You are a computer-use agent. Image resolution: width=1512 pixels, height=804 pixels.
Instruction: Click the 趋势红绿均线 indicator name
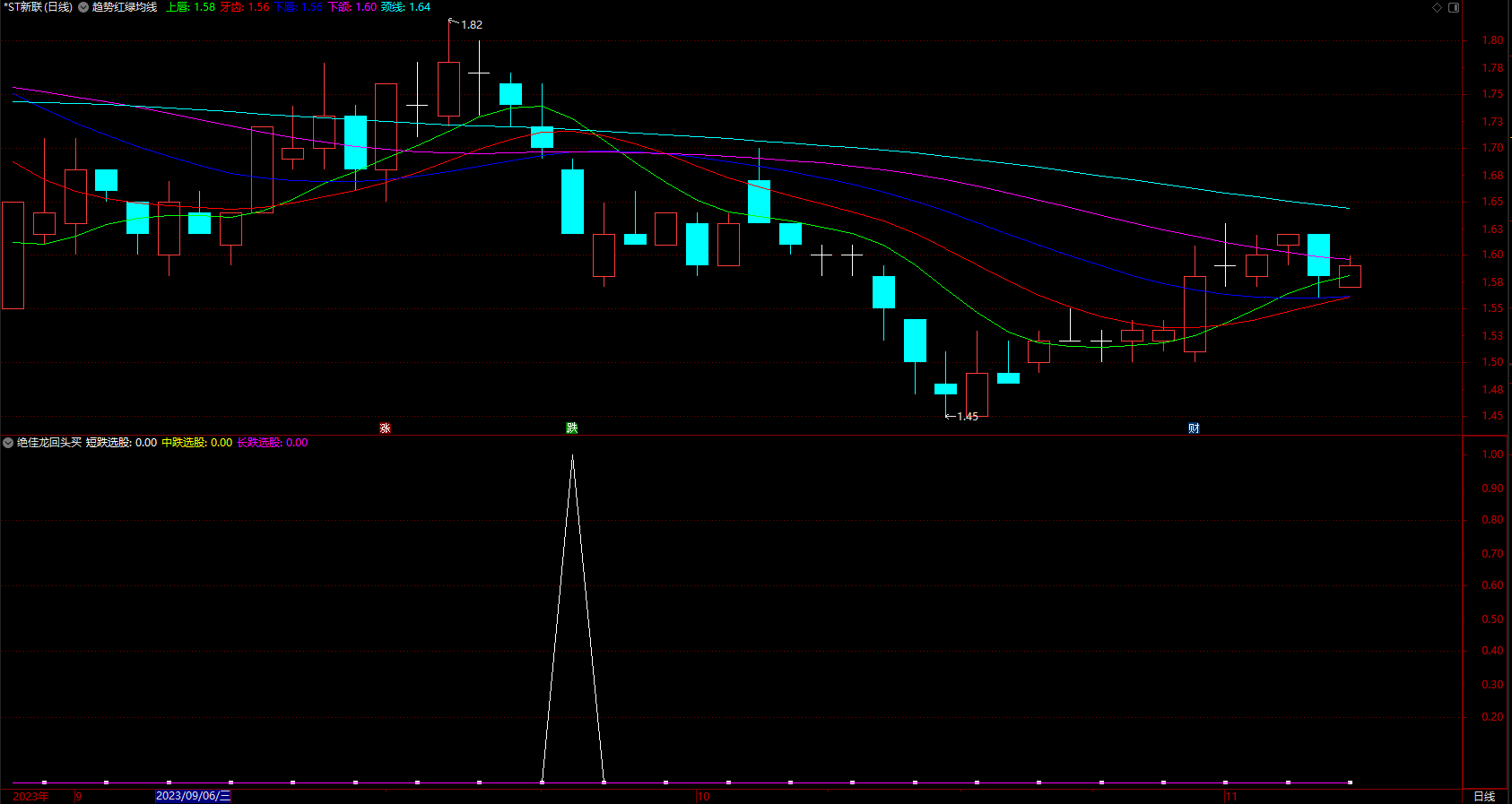pyautogui.click(x=124, y=7)
